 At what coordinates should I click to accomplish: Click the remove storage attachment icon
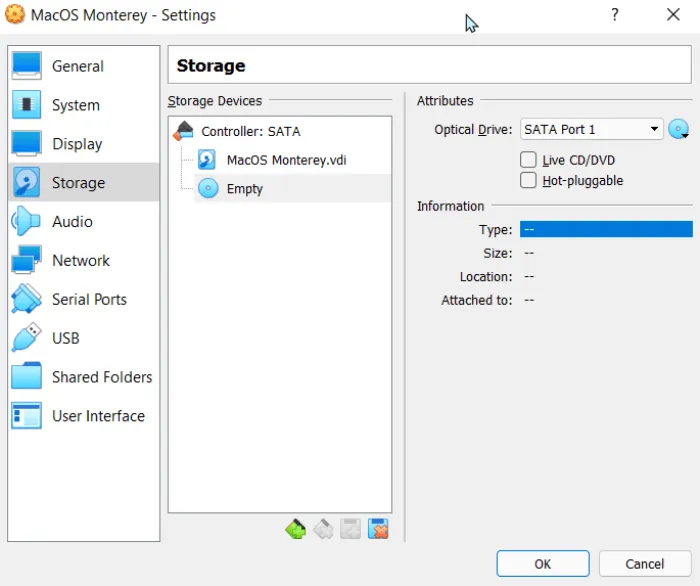378,529
